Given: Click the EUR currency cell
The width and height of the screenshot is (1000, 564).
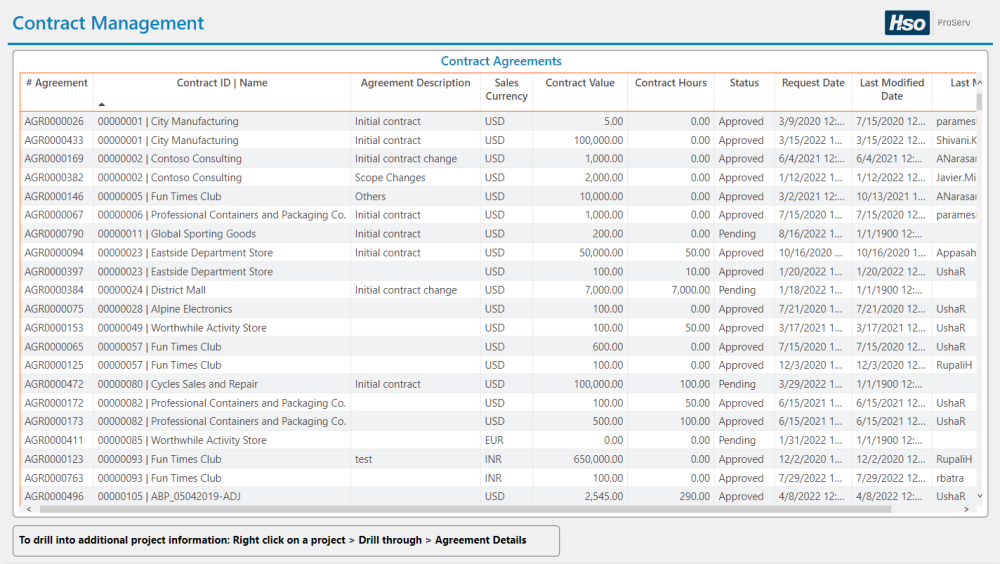Looking at the screenshot, I should pos(494,440).
